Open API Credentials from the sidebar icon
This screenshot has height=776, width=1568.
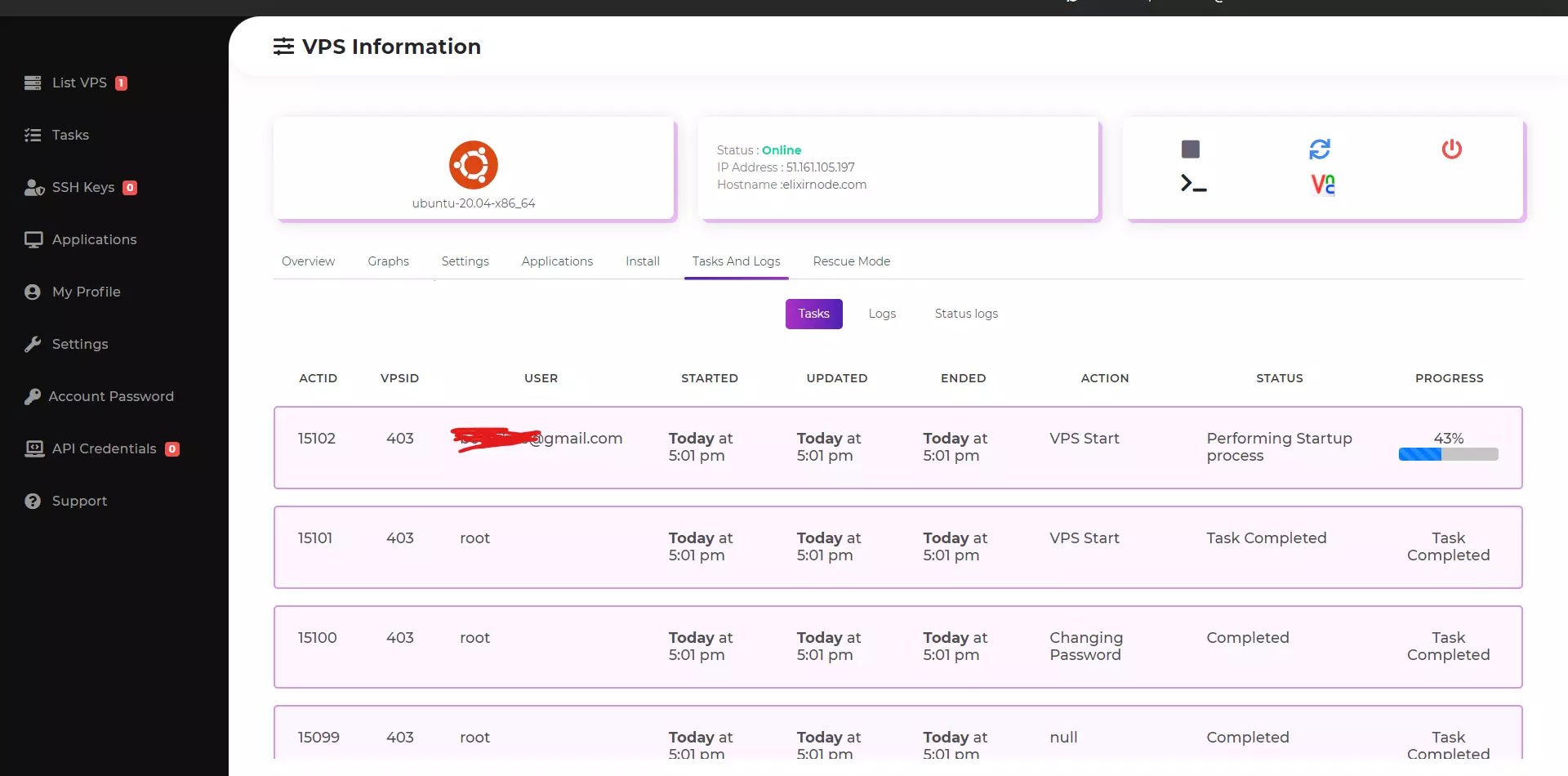(33, 448)
